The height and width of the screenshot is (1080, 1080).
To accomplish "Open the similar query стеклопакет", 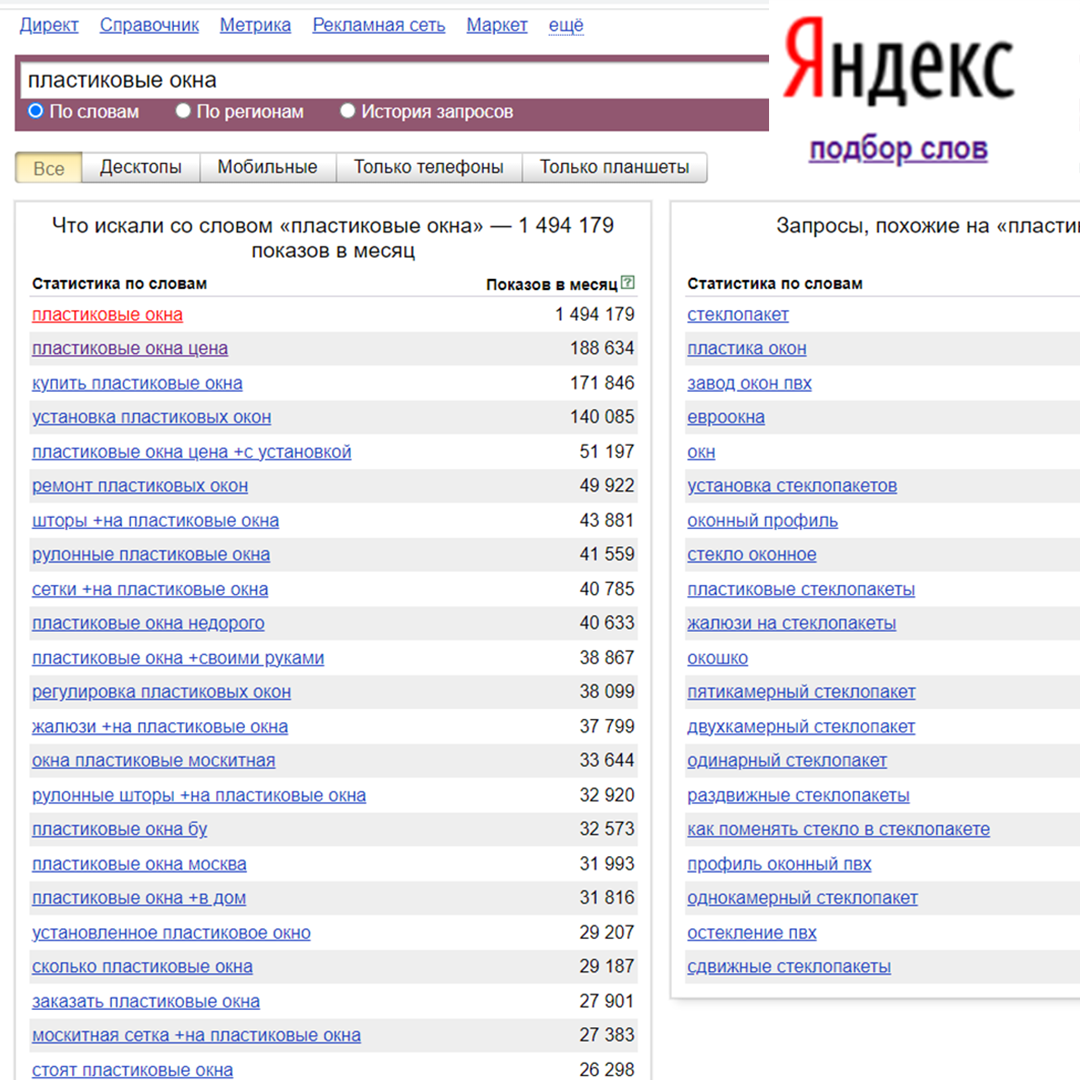I will click(x=738, y=315).
